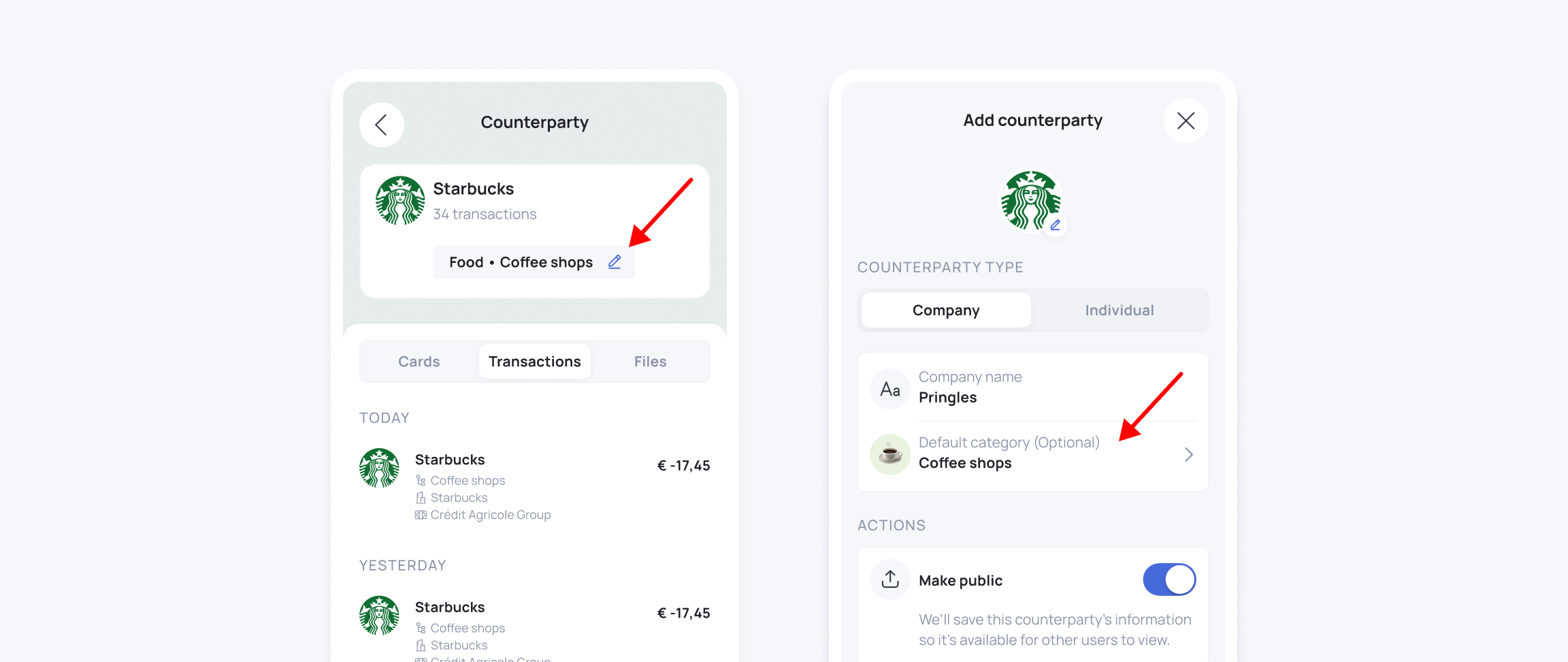Viewport: 1568px width, 662px height.
Task: Click the coffee cup category icon
Action: (890, 454)
